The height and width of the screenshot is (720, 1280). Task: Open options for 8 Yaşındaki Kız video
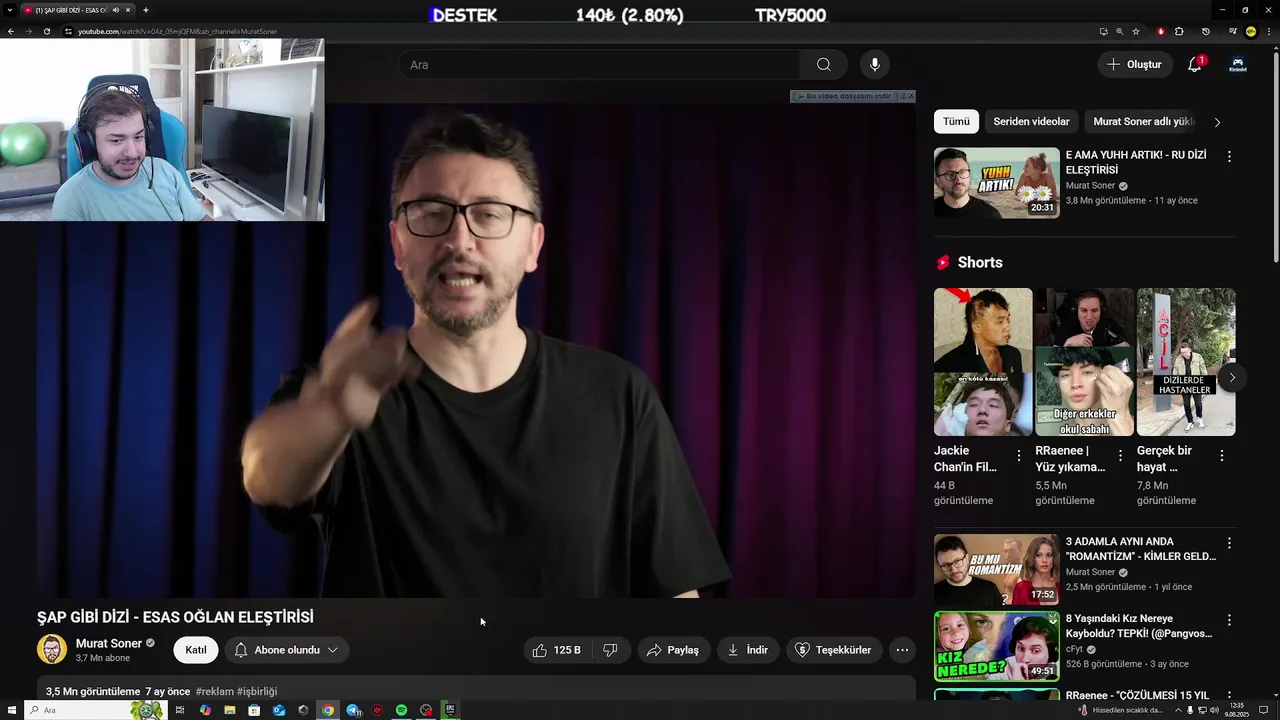click(1229, 620)
